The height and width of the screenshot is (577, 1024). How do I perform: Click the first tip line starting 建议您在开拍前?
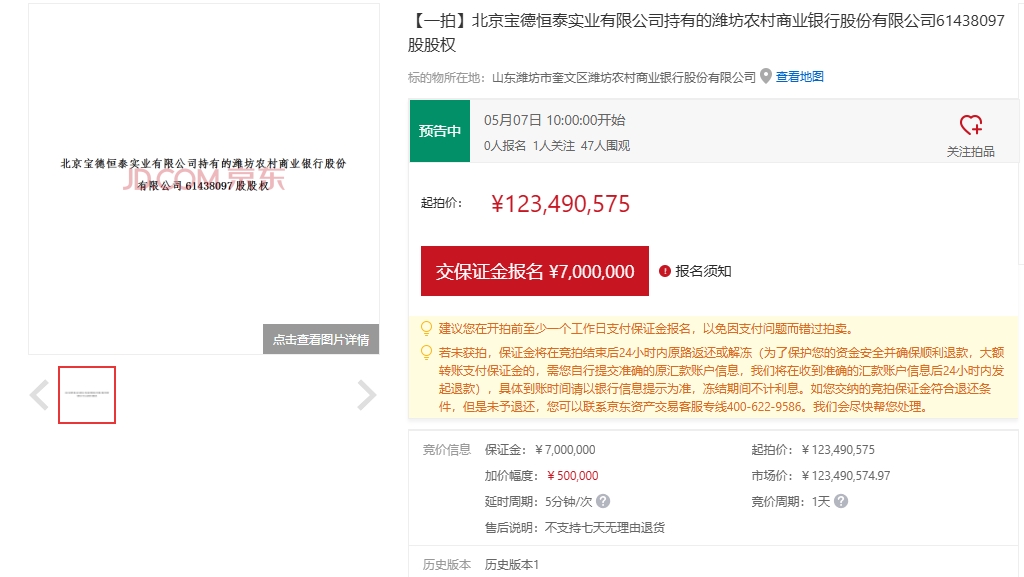(646, 328)
